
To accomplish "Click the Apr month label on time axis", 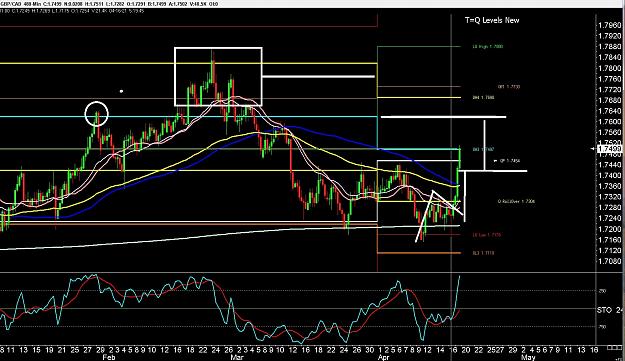I will 383,357.
